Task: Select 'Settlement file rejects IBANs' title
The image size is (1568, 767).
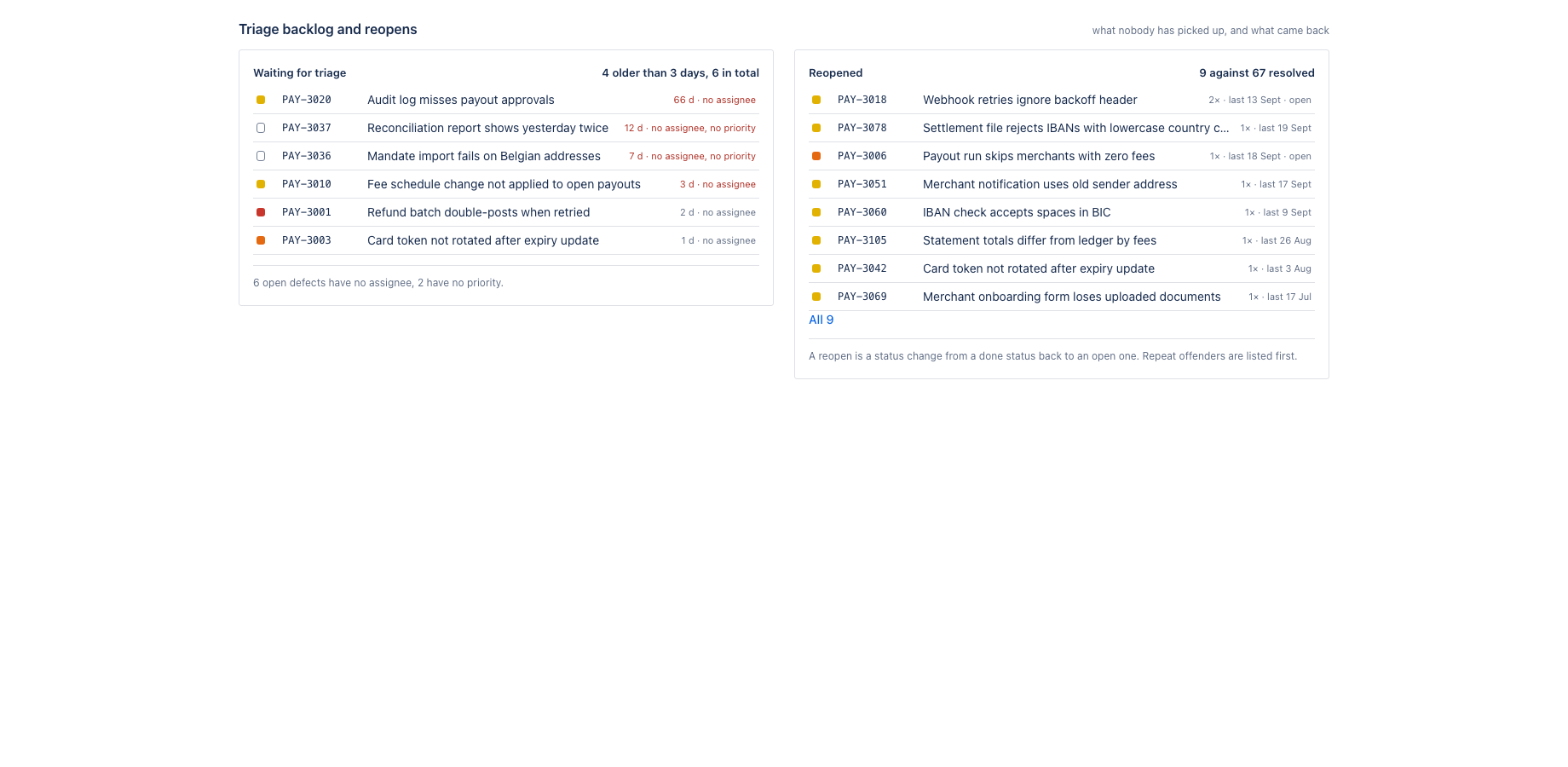Action: point(1076,128)
